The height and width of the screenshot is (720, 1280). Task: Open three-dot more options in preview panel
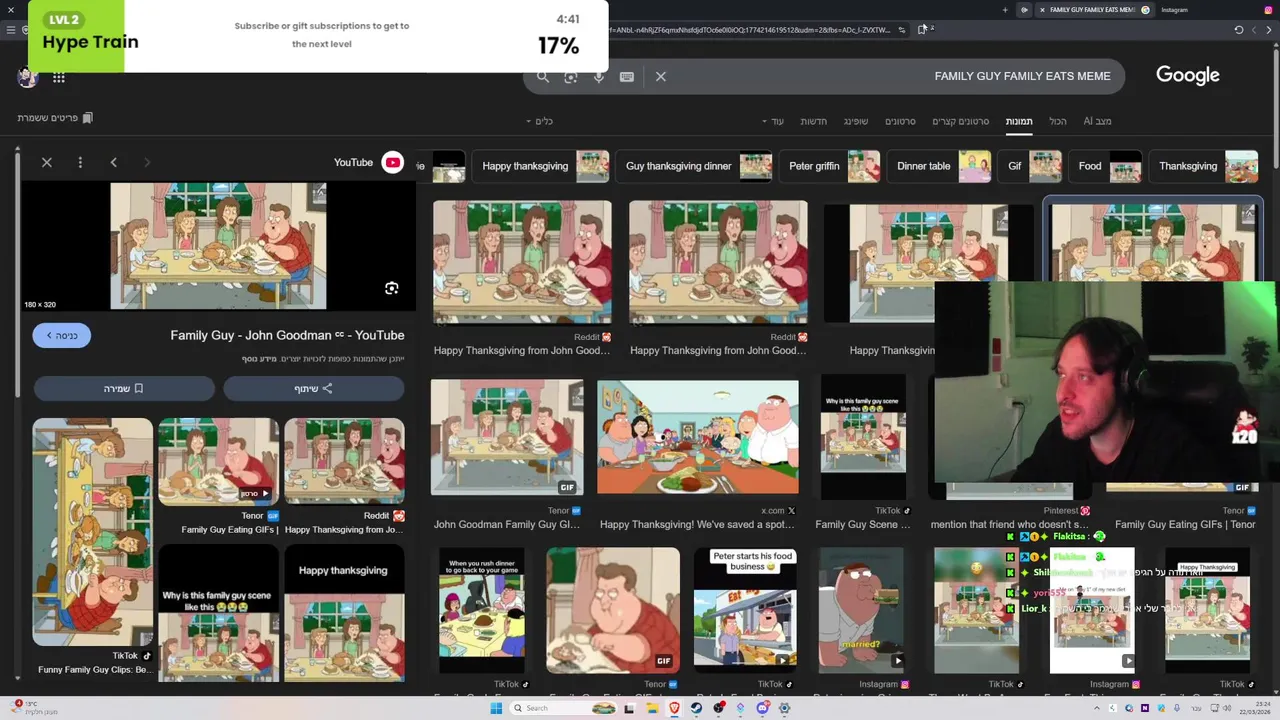pyautogui.click(x=80, y=162)
